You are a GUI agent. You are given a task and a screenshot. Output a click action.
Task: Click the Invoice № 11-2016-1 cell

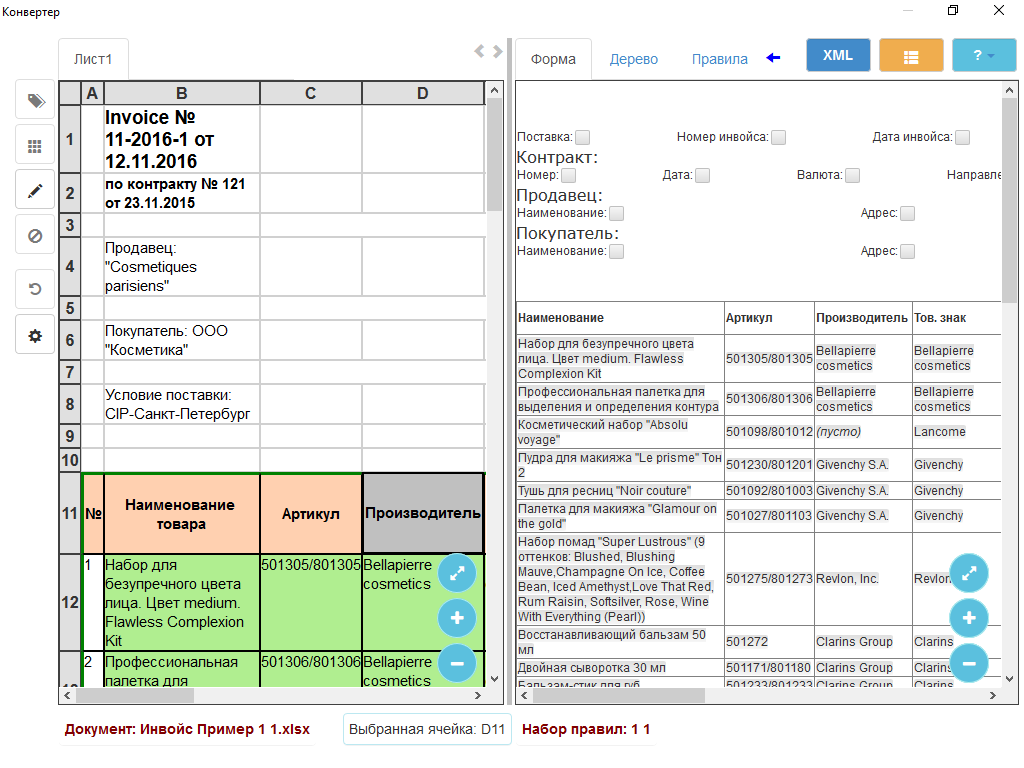click(182, 138)
